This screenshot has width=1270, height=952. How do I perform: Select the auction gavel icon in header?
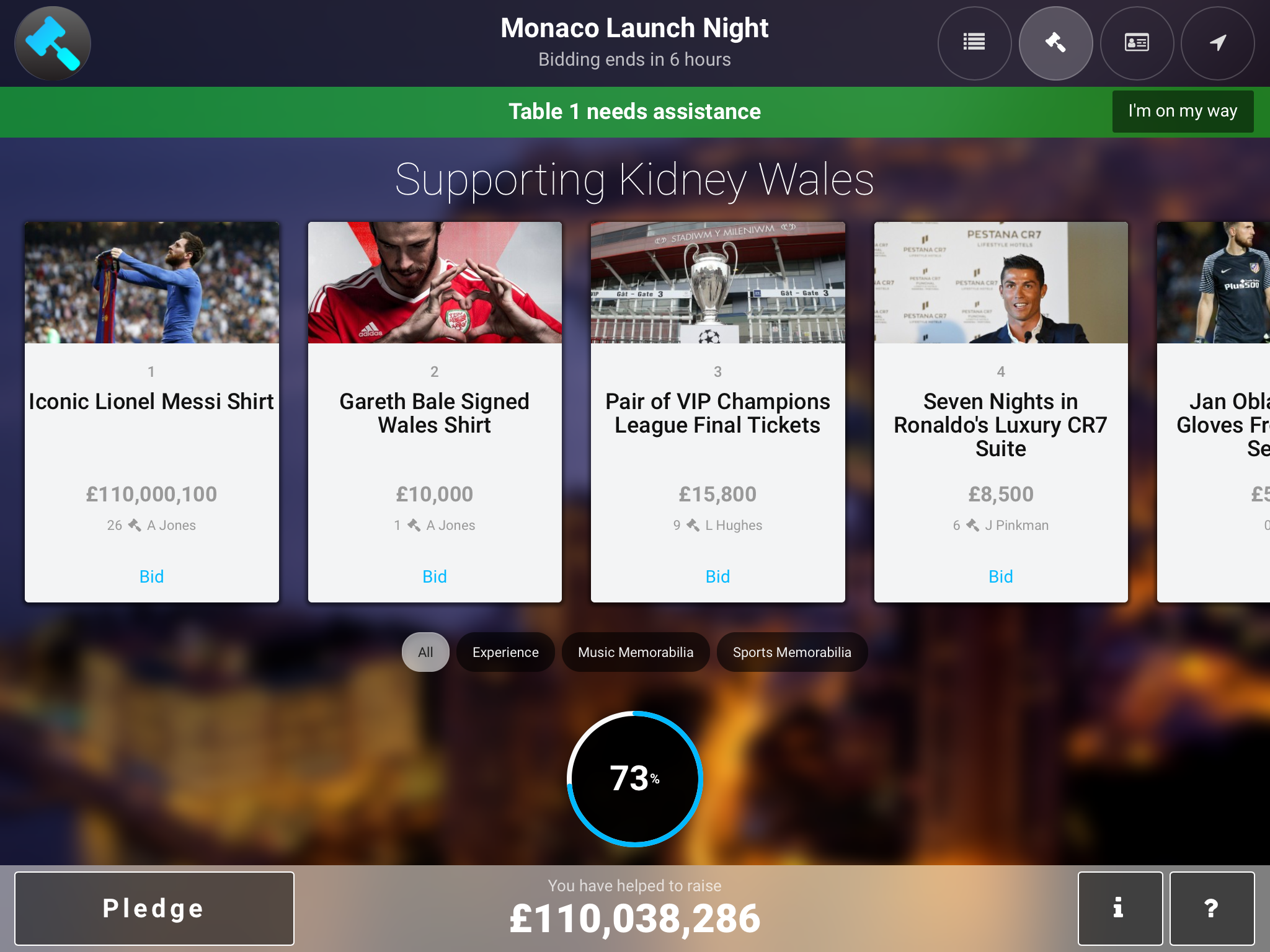click(x=1055, y=43)
